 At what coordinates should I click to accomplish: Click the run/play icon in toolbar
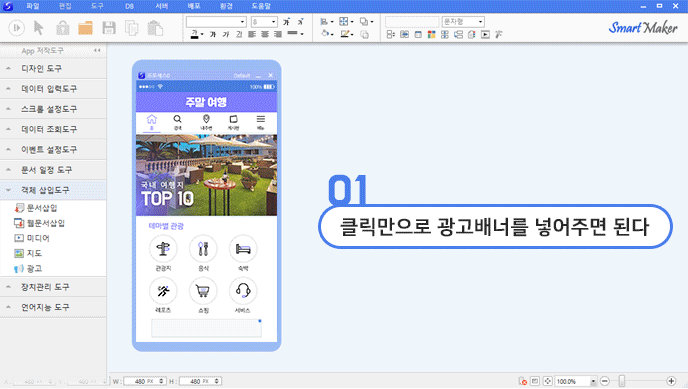[x=17, y=28]
